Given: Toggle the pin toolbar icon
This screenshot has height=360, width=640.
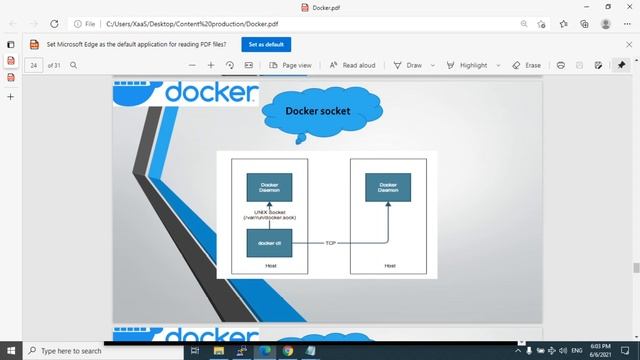Looking at the screenshot, I should [621, 65].
